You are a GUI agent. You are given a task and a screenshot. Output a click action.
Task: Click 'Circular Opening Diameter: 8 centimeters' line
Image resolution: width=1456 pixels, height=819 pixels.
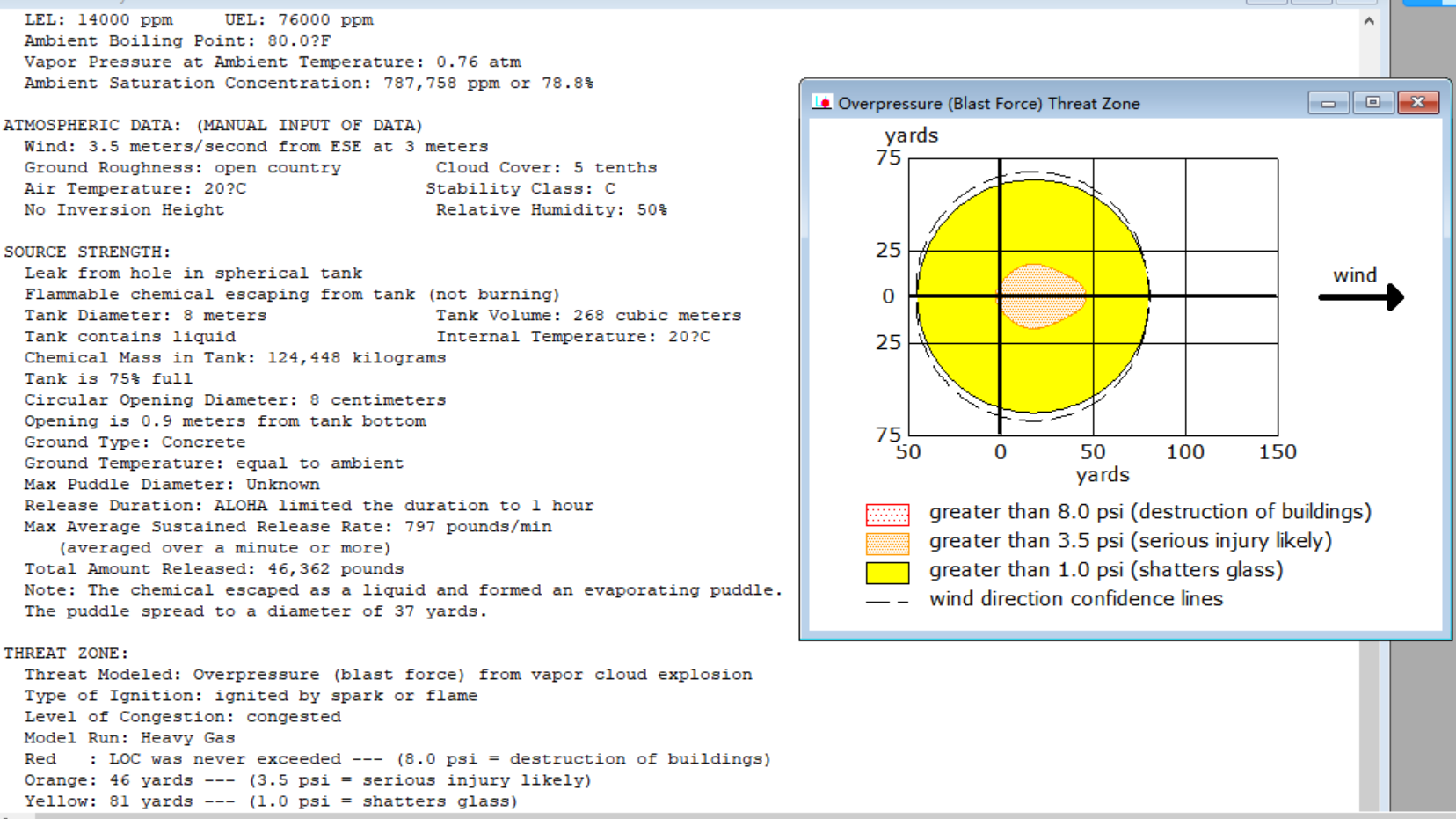pos(235,400)
